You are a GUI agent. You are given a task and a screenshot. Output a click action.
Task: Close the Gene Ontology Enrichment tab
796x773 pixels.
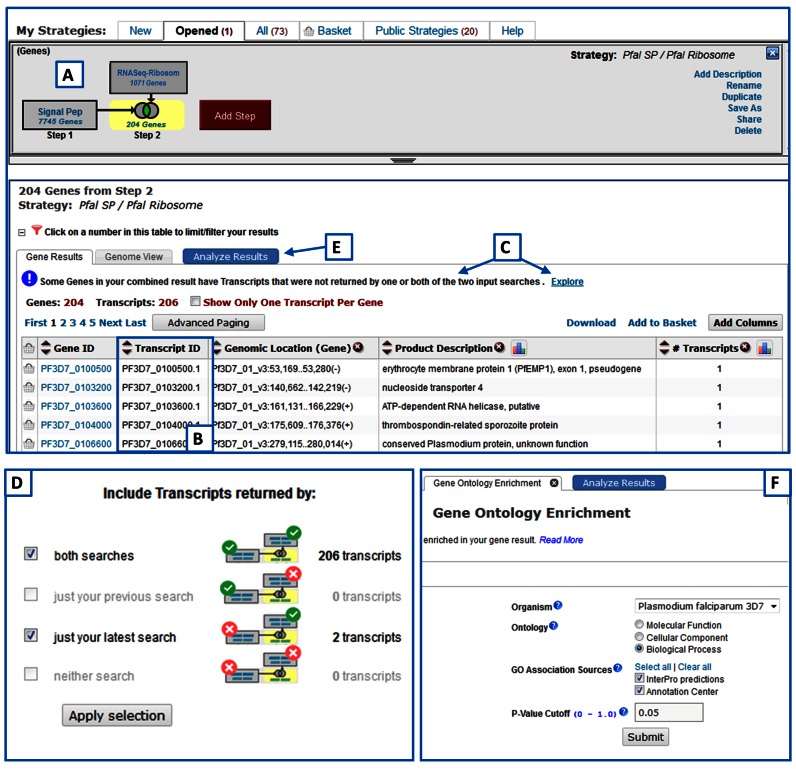pyautogui.click(x=554, y=483)
